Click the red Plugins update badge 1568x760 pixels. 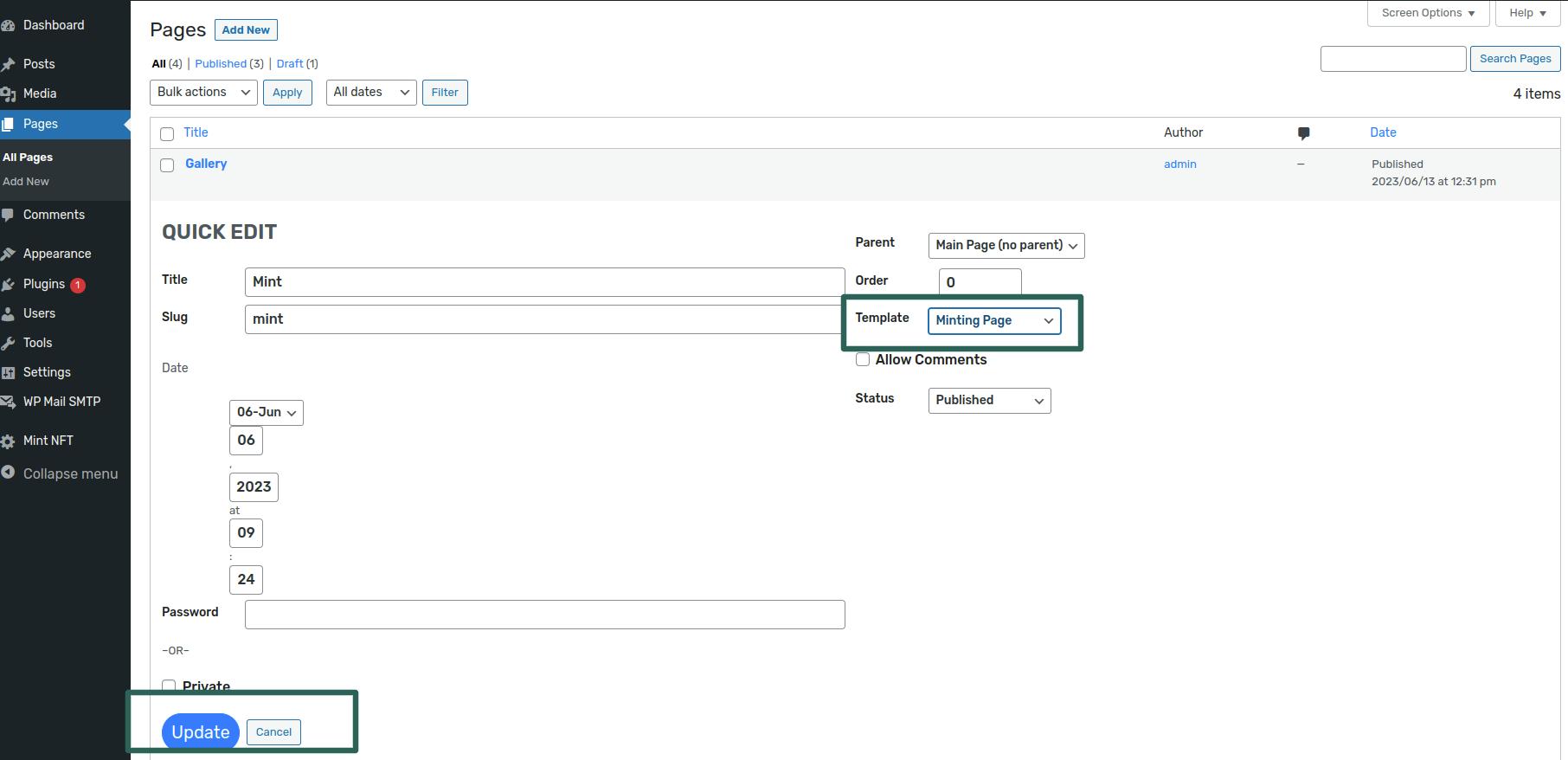coord(78,285)
